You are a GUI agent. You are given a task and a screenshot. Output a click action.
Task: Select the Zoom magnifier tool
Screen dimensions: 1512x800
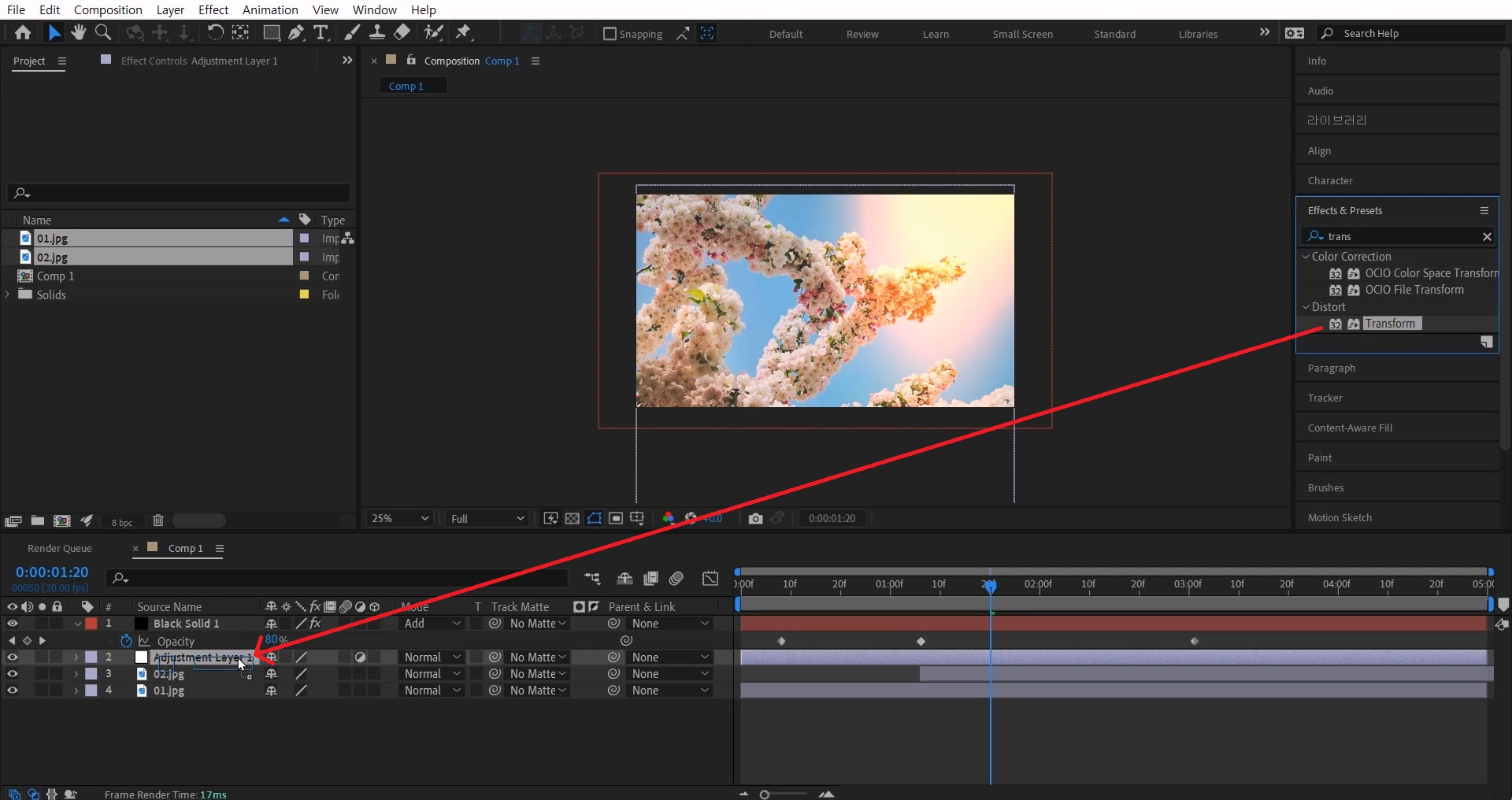(x=103, y=32)
